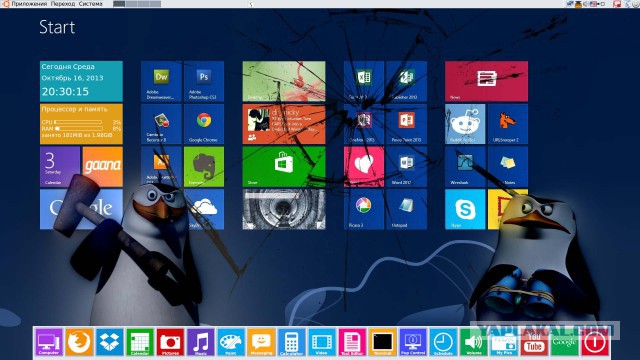
Task: Open the PowerPoint 2013 tile
Action: pyautogui.click(x=407, y=124)
